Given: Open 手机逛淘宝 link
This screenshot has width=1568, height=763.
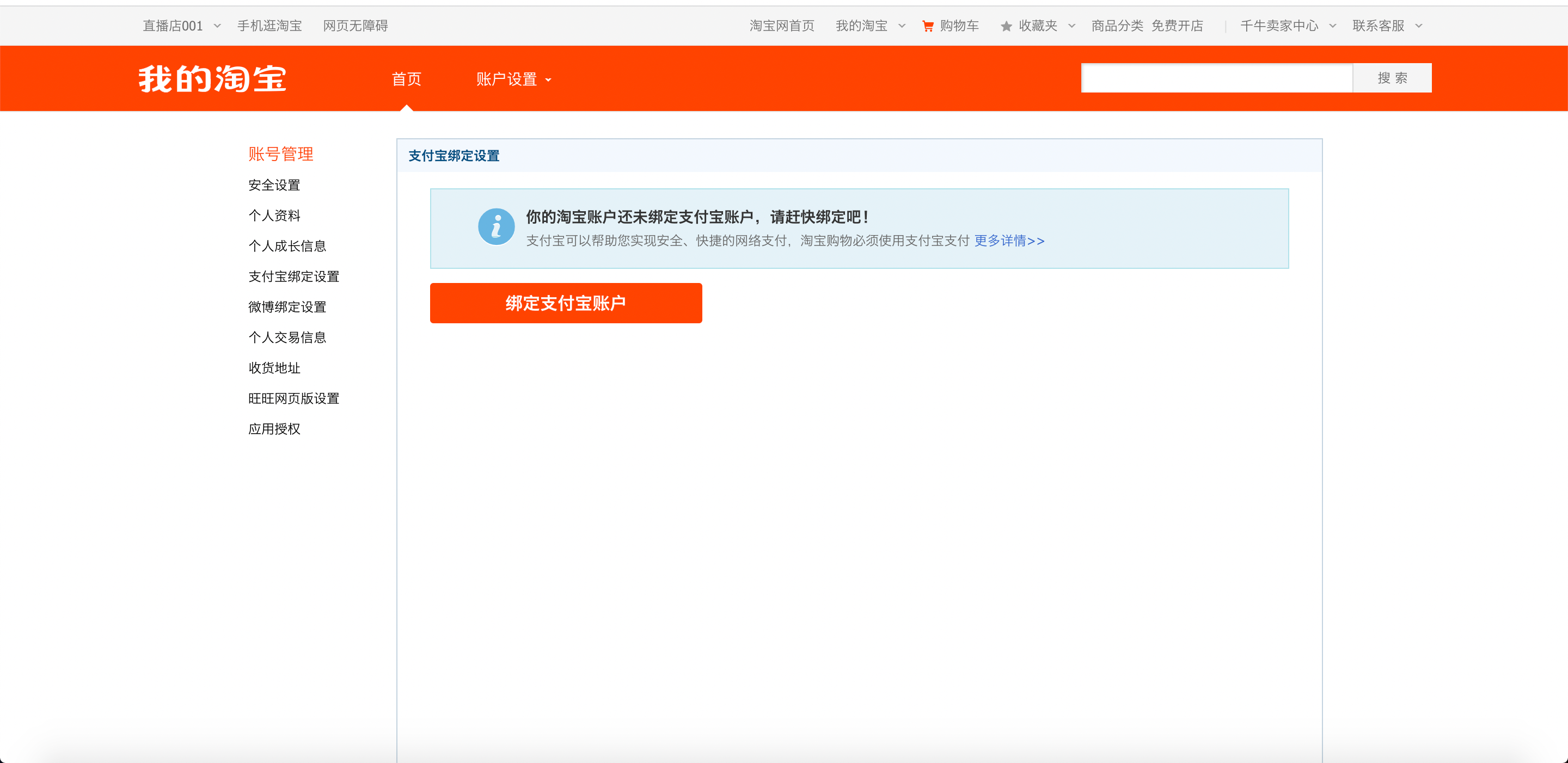Looking at the screenshot, I should (269, 26).
